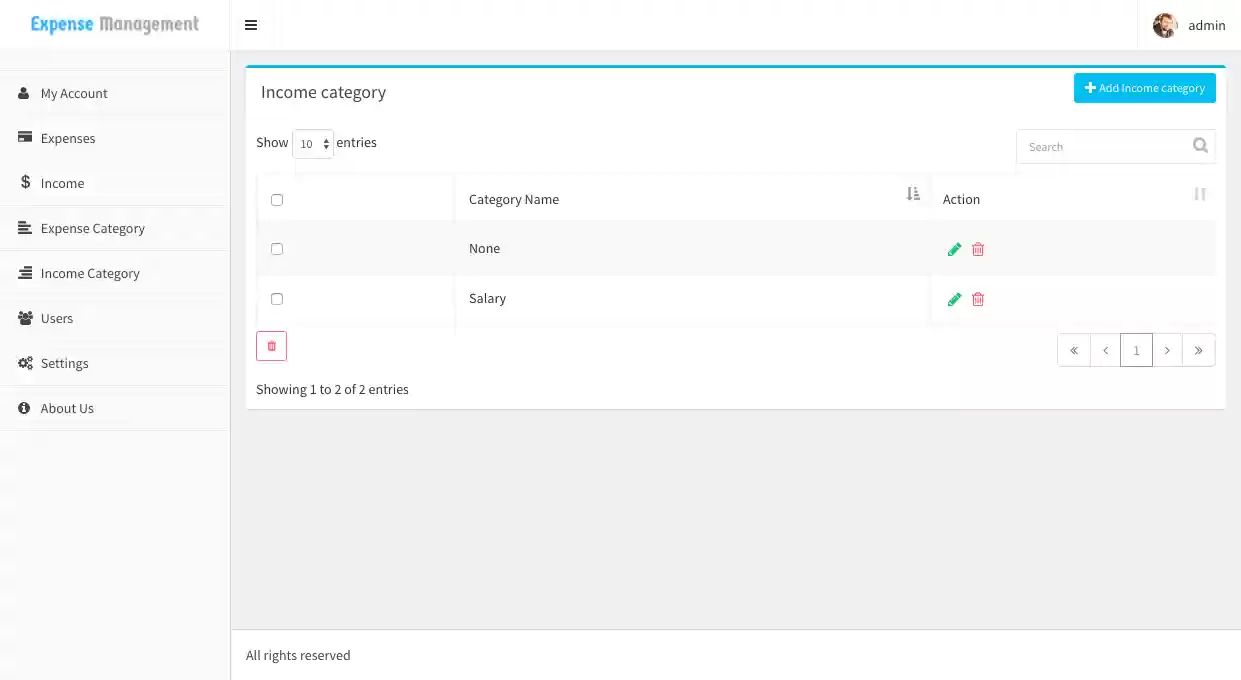Edit the Salary category with the pencil icon
Screen dimensions: 1241x680
tap(954, 299)
